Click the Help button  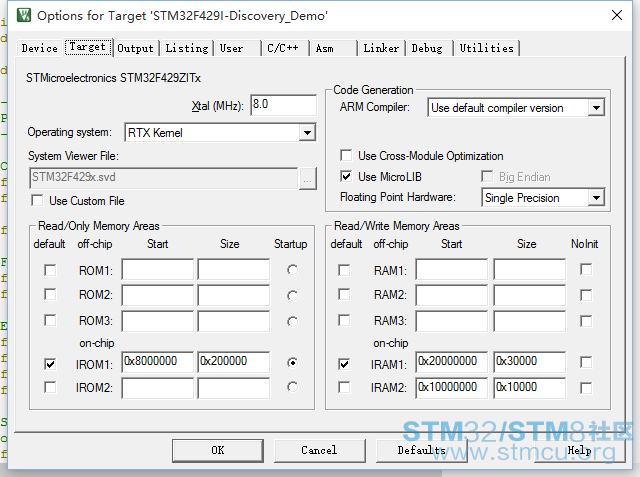579,450
